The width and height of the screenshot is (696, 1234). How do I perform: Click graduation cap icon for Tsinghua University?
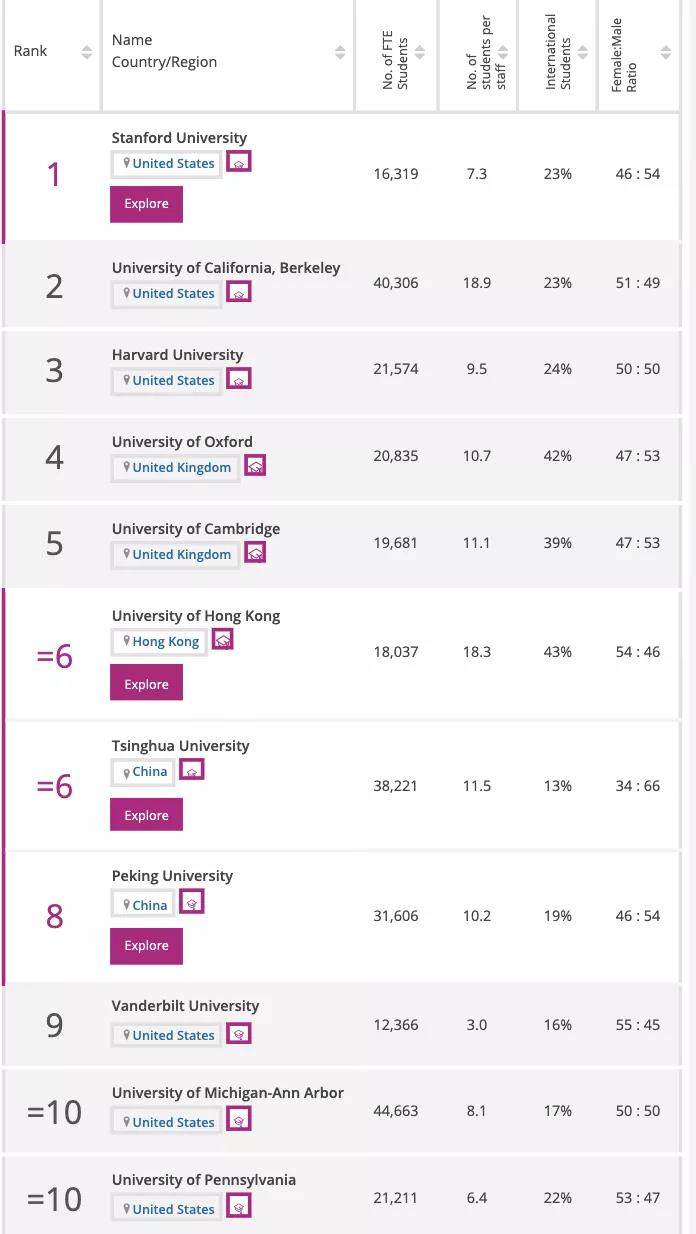tap(192, 770)
